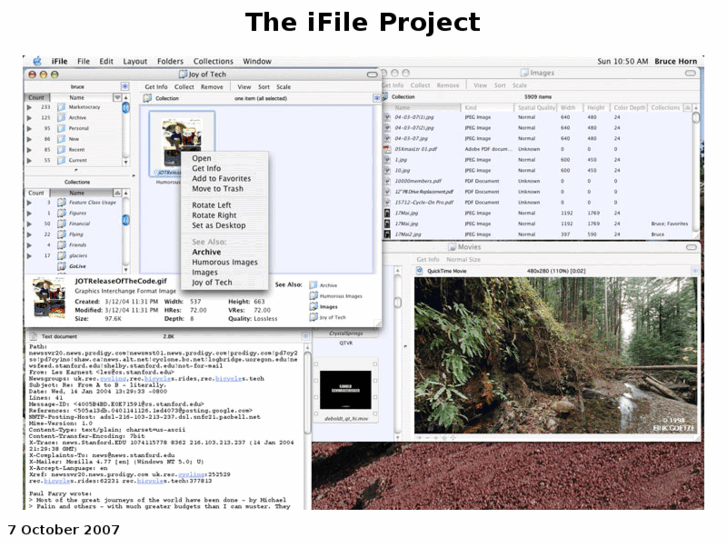
Task: Toggle toolbar pill button in Images window
Action: click(690, 73)
